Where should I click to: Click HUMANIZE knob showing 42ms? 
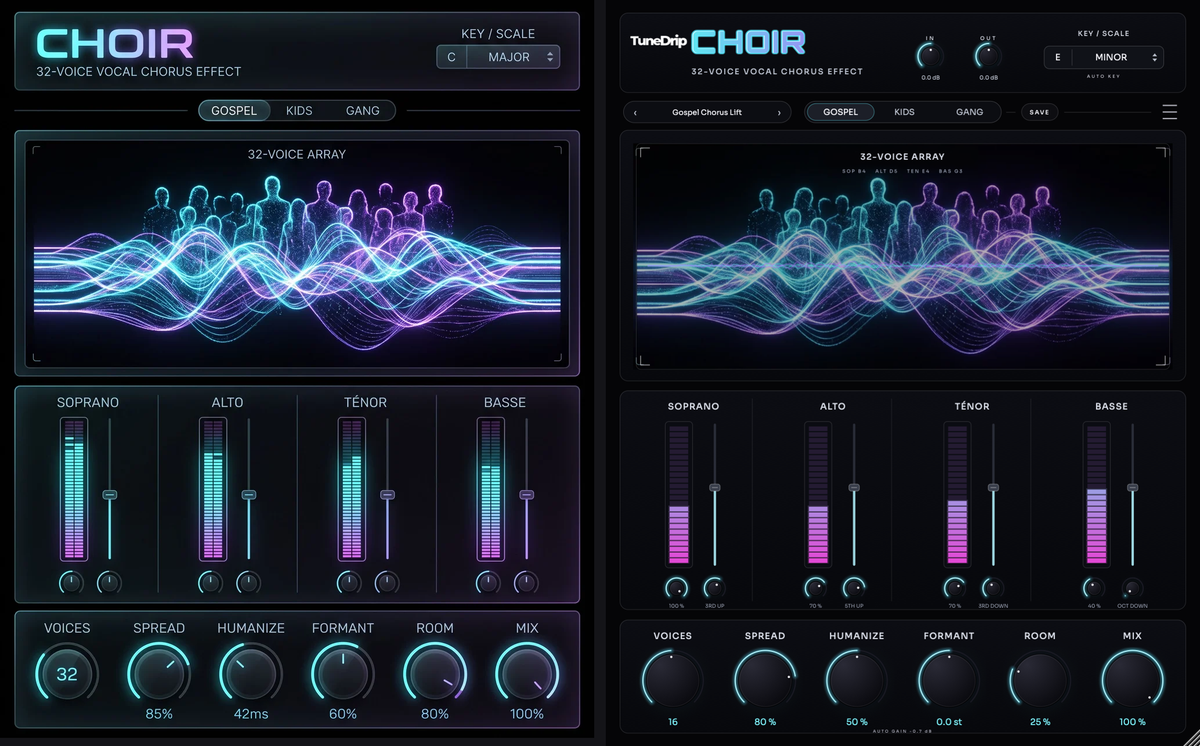click(x=251, y=674)
